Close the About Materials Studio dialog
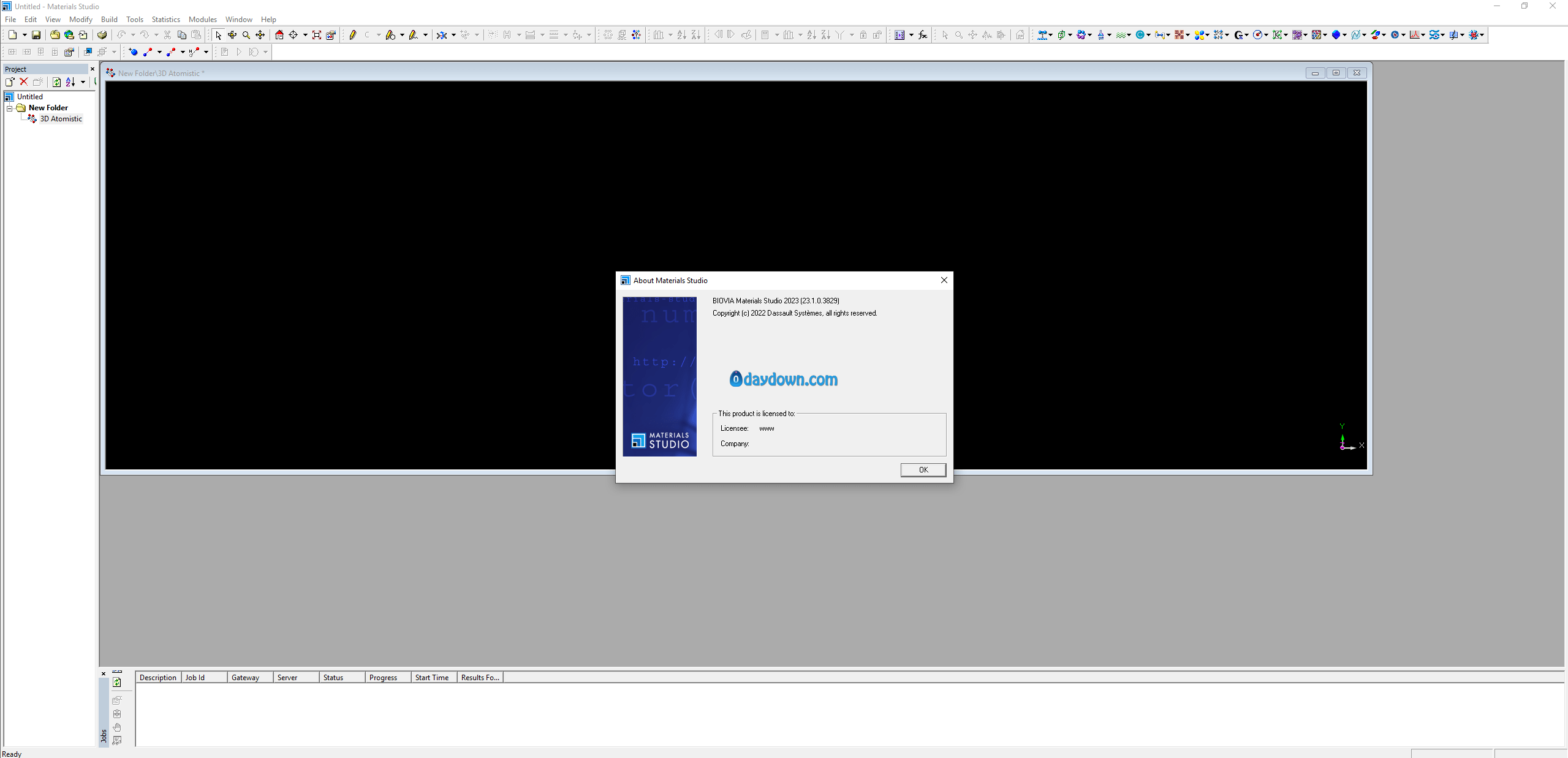1568x758 pixels. (x=944, y=280)
